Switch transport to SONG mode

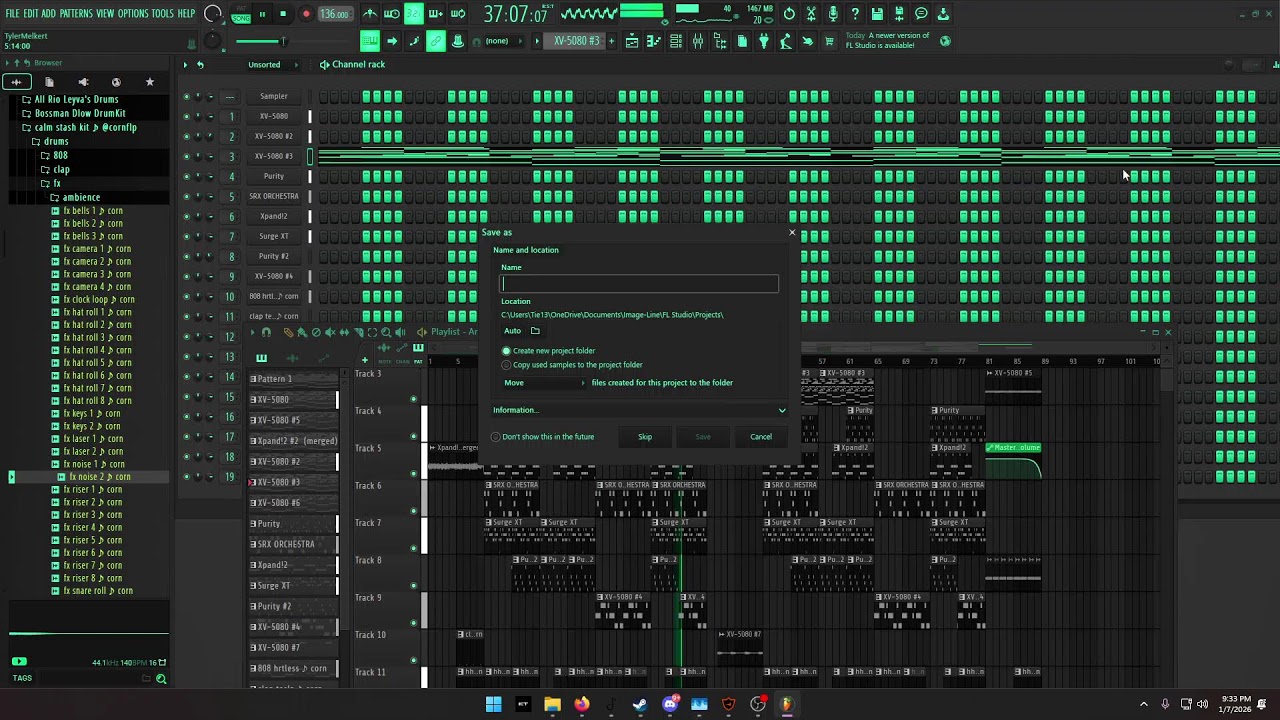tap(241, 18)
